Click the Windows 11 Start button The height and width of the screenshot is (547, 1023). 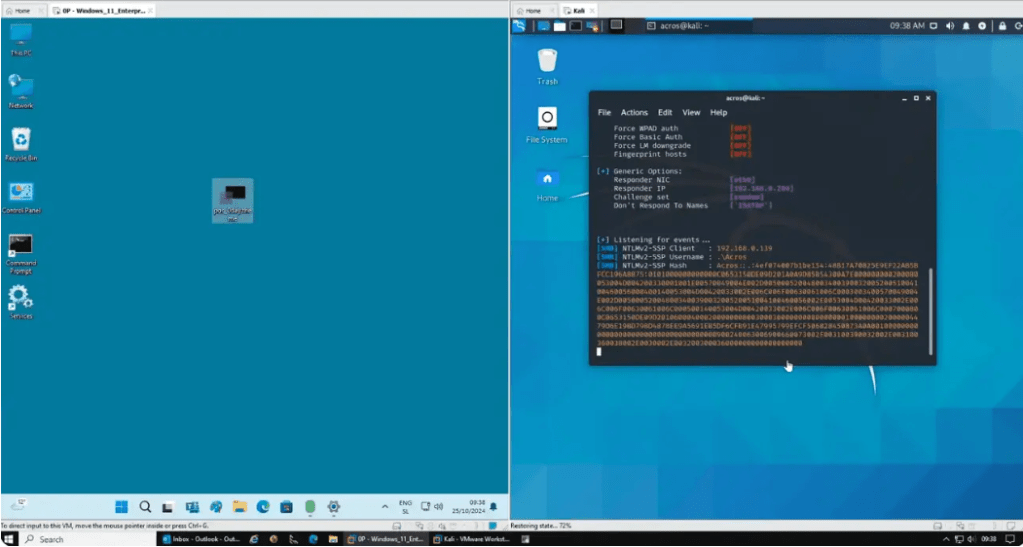[x=121, y=507]
